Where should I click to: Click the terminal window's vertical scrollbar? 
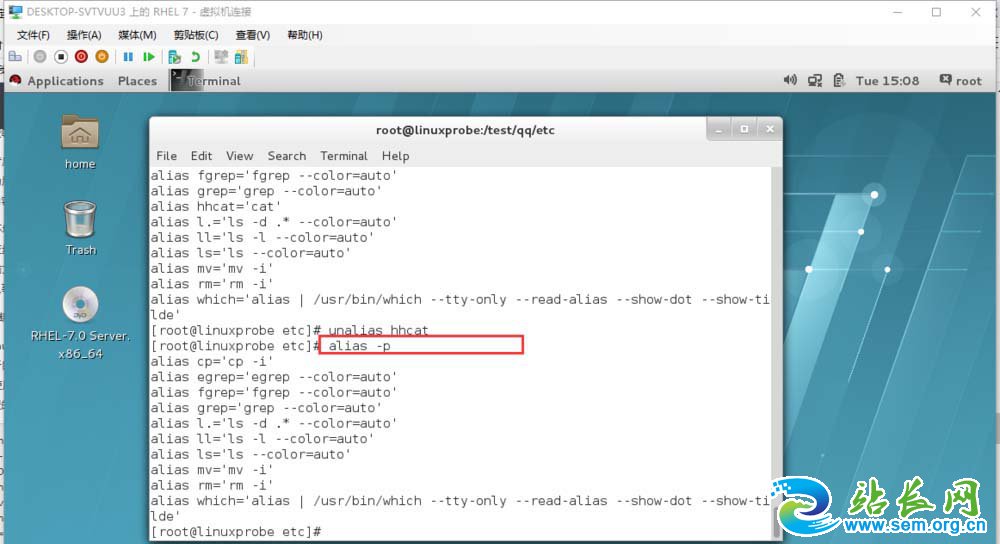pyautogui.click(x=776, y=350)
